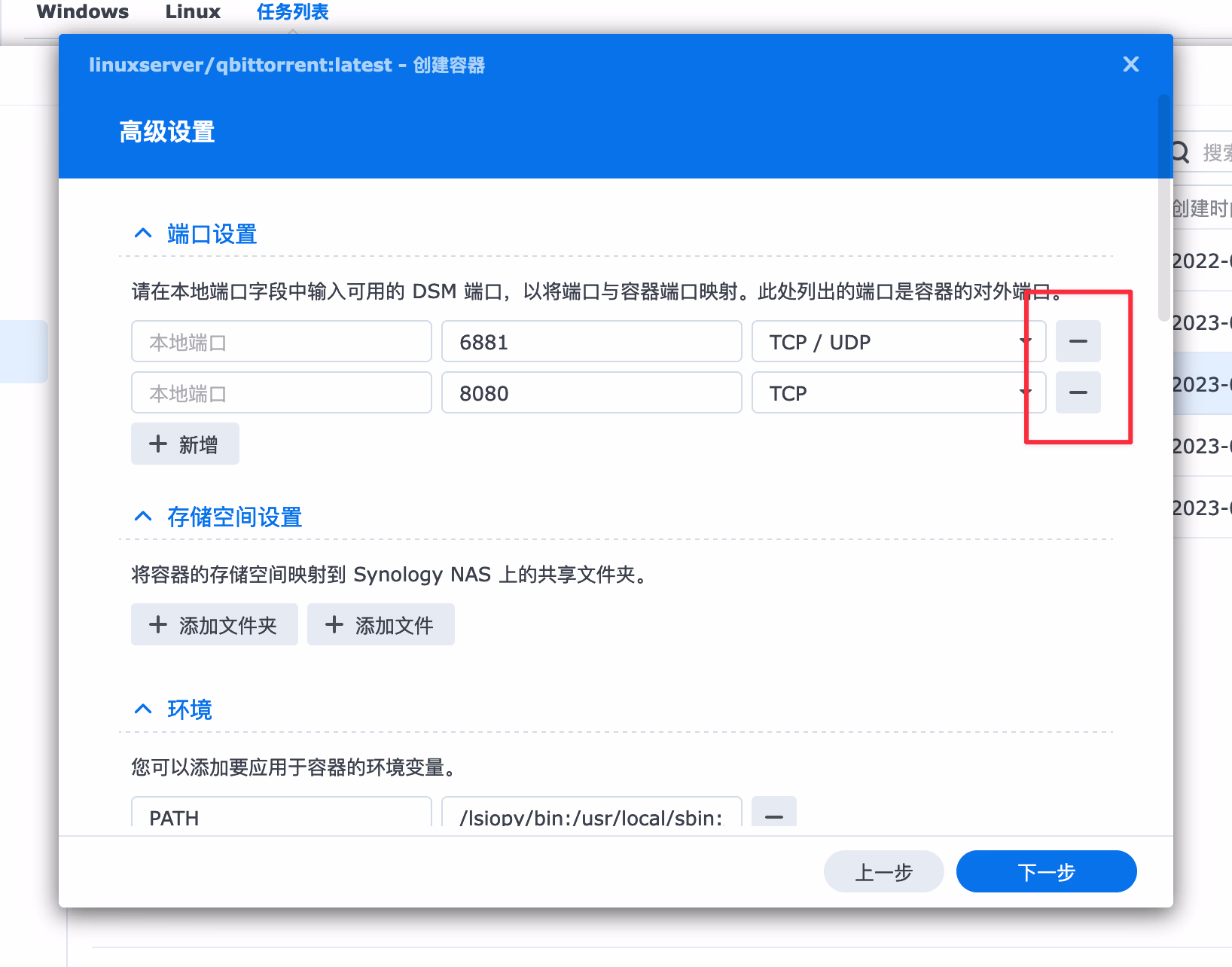Remove the 6881 port mapping row
The image size is (1232, 967).
[1078, 341]
